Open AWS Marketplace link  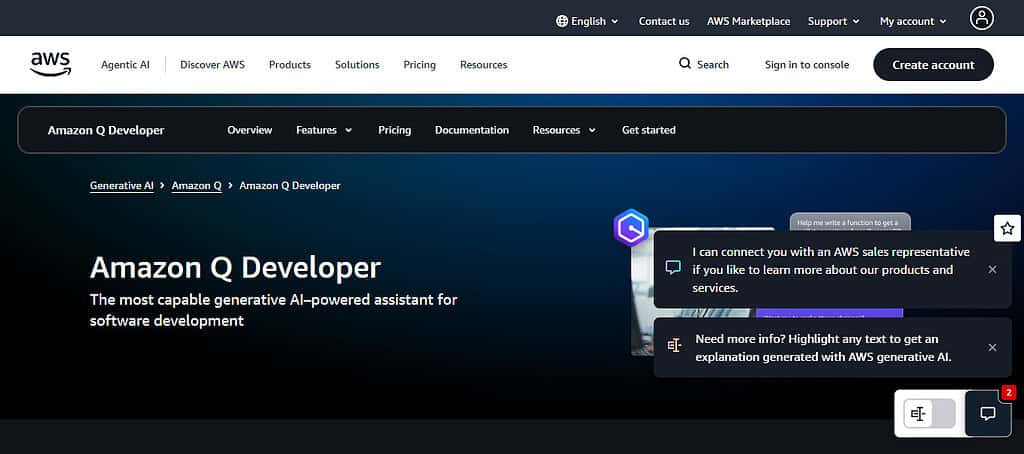pyautogui.click(x=748, y=21)
